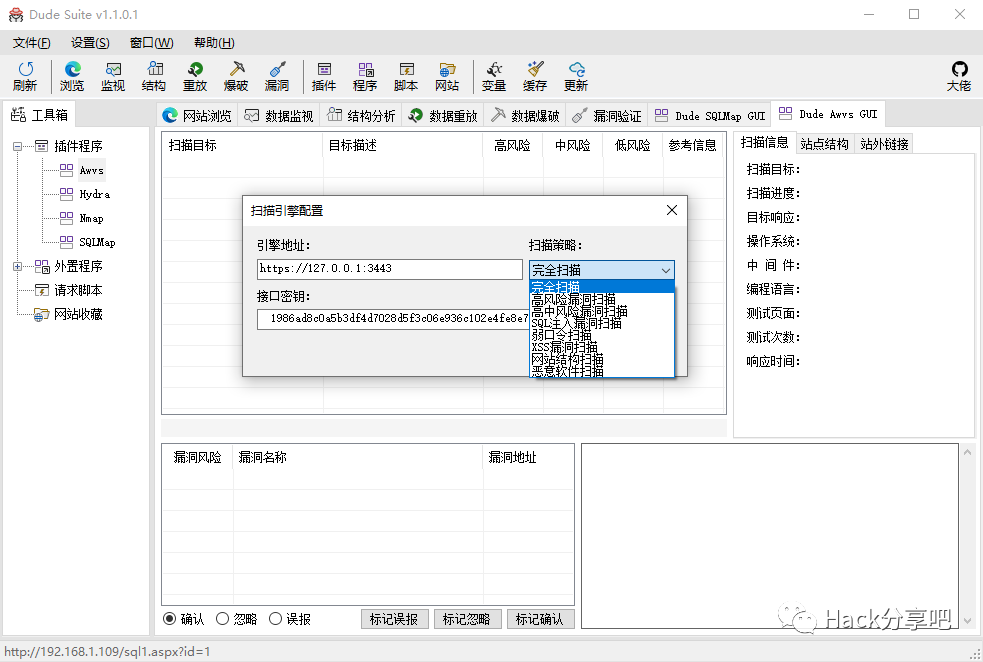Viewport: 983px width, 662px height.
Task: Choose 高风险漏洞扫描 in the strategy list
Action: [601, 299]
